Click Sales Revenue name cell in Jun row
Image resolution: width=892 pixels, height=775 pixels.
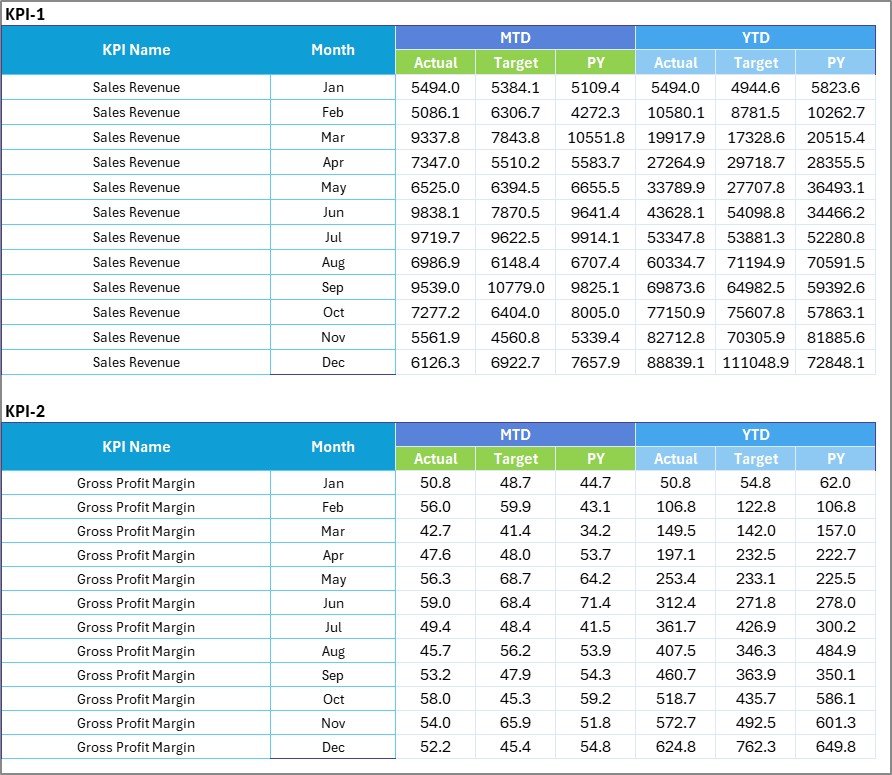coord(136,212)
